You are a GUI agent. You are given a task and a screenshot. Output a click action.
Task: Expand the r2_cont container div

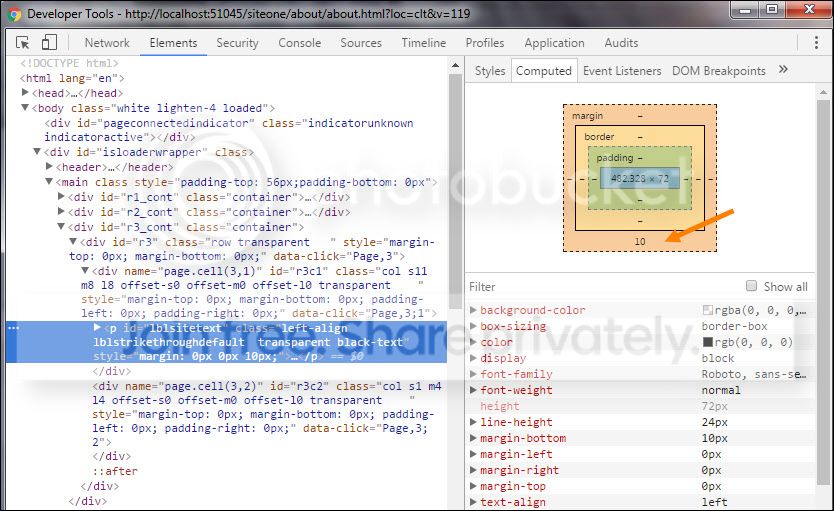tap(61, 211)
